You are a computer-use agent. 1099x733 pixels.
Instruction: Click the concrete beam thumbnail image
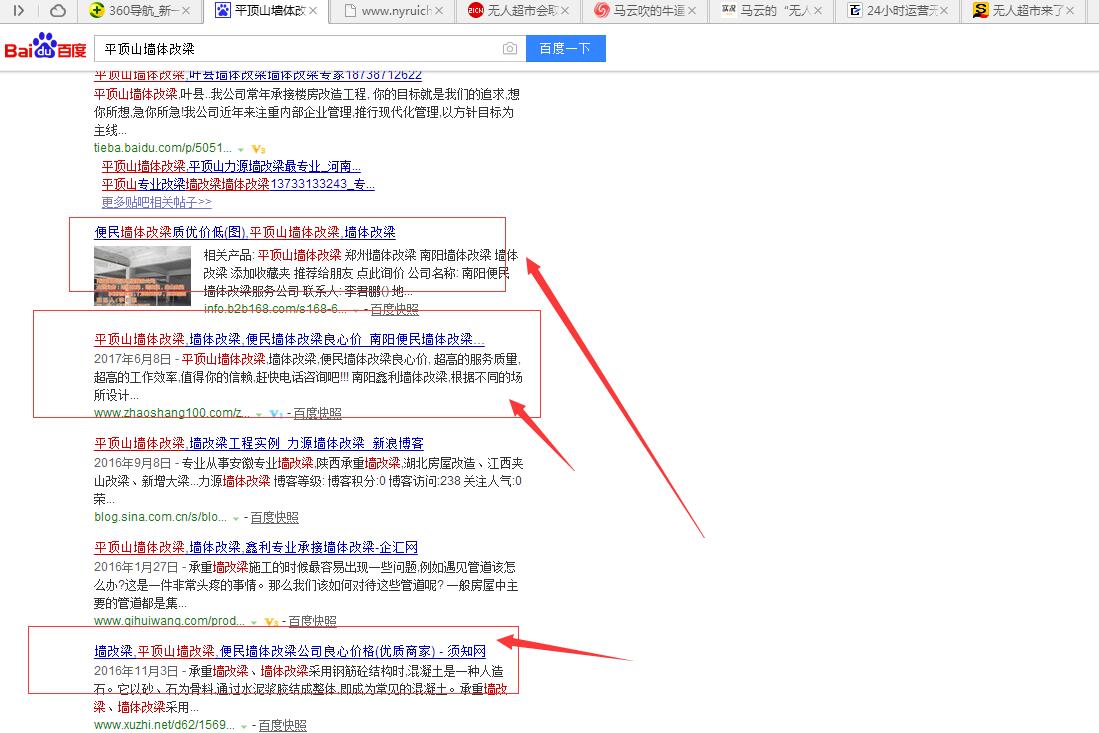pos(142,275)
